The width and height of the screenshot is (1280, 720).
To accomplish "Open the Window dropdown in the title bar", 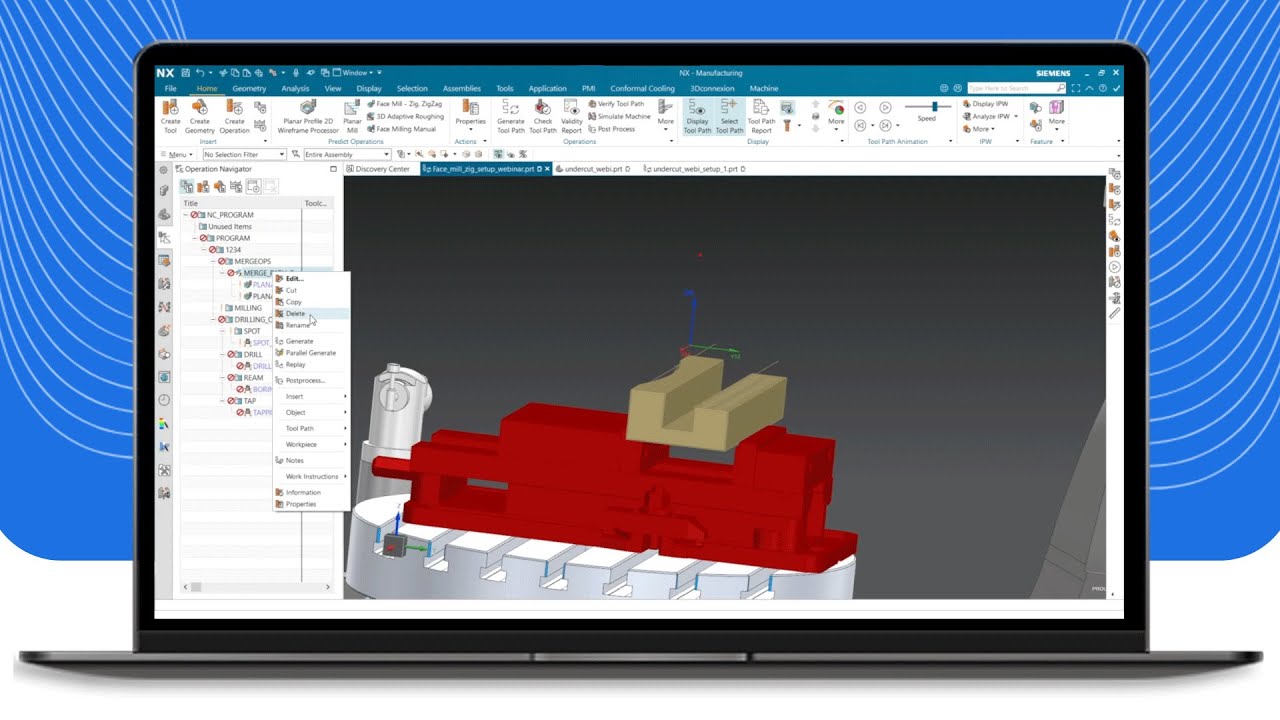I will [355, 73].
